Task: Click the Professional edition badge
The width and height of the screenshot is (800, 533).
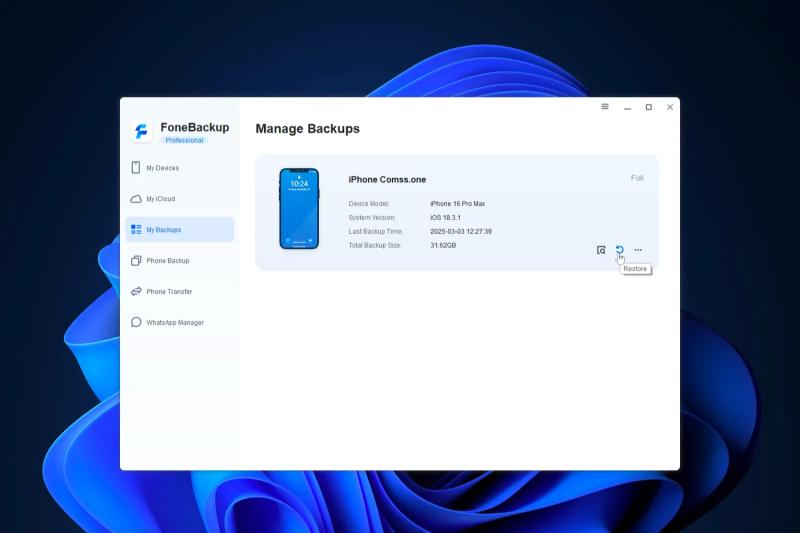Action: (184, 140)
